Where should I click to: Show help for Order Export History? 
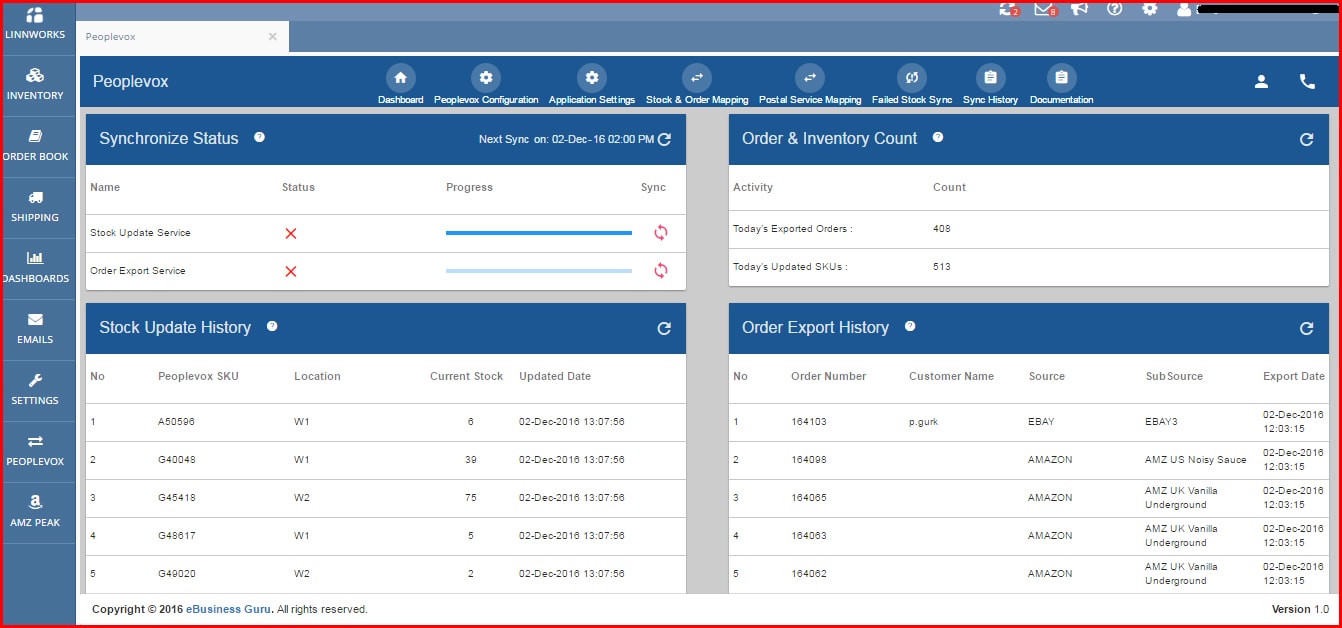tap(910, 326)
